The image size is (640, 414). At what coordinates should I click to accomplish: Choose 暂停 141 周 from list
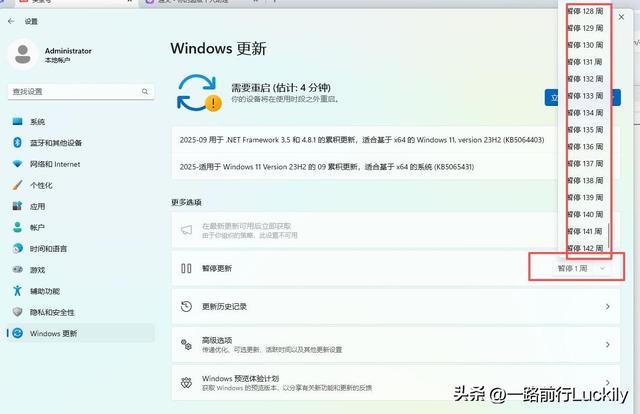[x=585, y=231]
